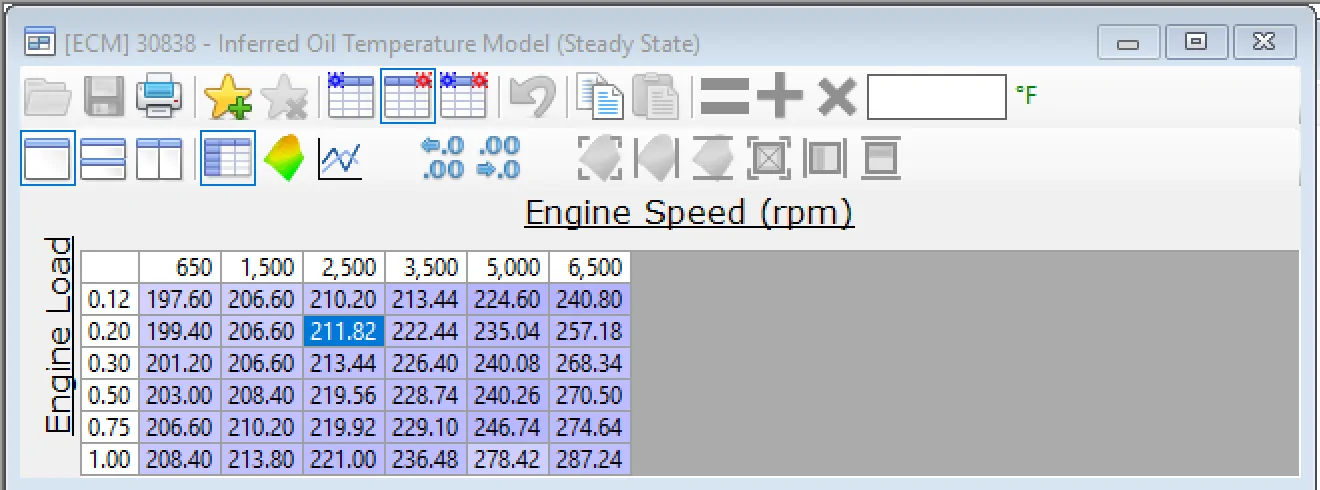Select the 1,500 rpm column header

click(262, 268)
